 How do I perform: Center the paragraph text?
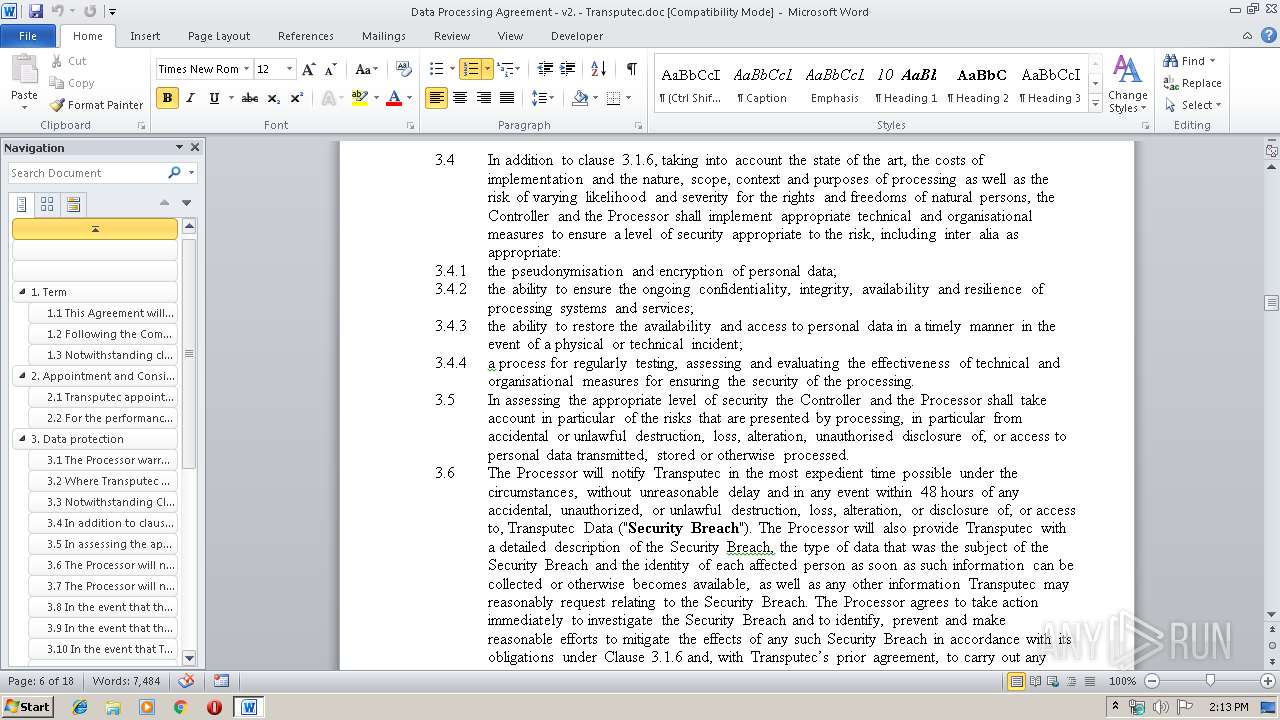click(x=460, y=98)
